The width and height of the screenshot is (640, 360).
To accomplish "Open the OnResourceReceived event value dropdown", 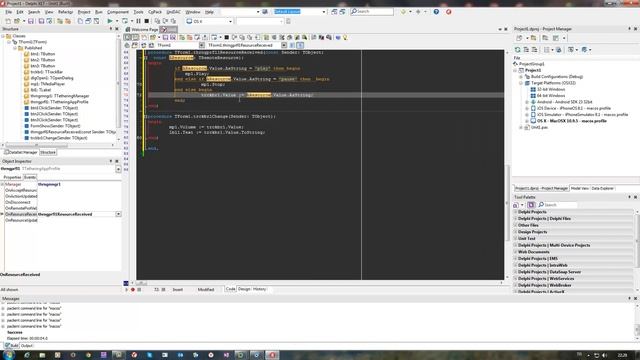I will pos(118,214).
